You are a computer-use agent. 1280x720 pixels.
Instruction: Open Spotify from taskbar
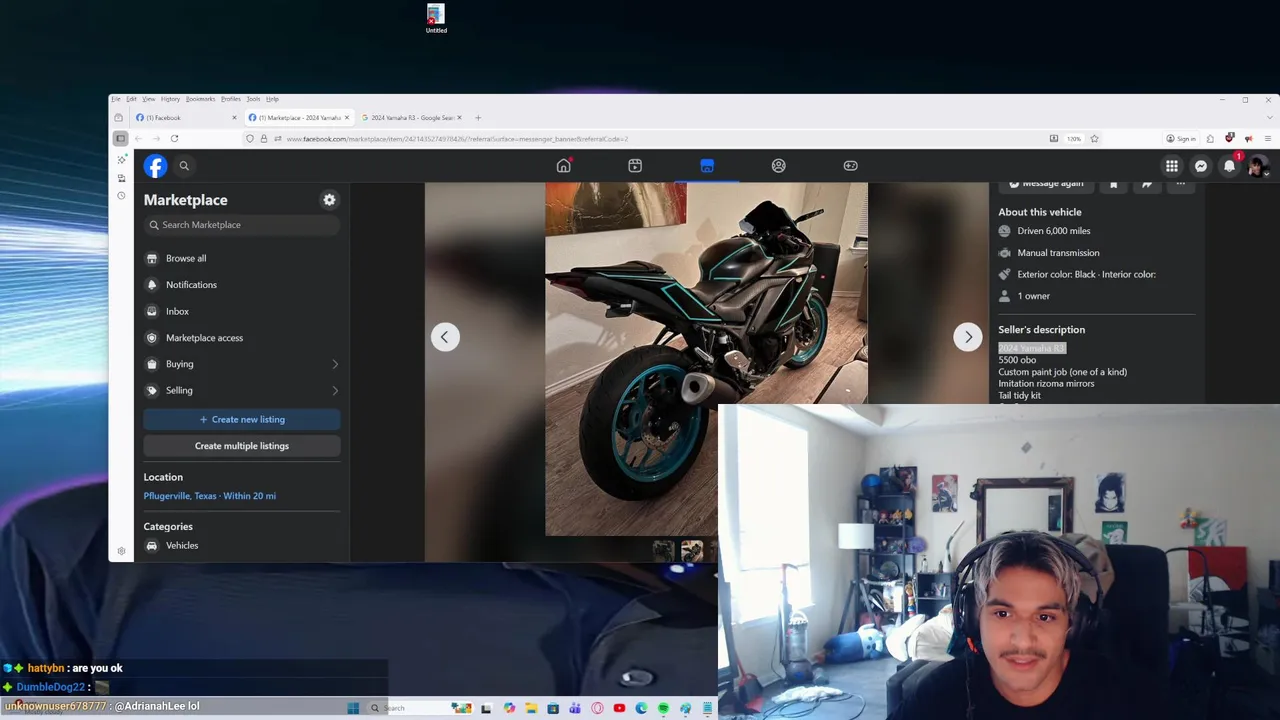tap(663, 708)
